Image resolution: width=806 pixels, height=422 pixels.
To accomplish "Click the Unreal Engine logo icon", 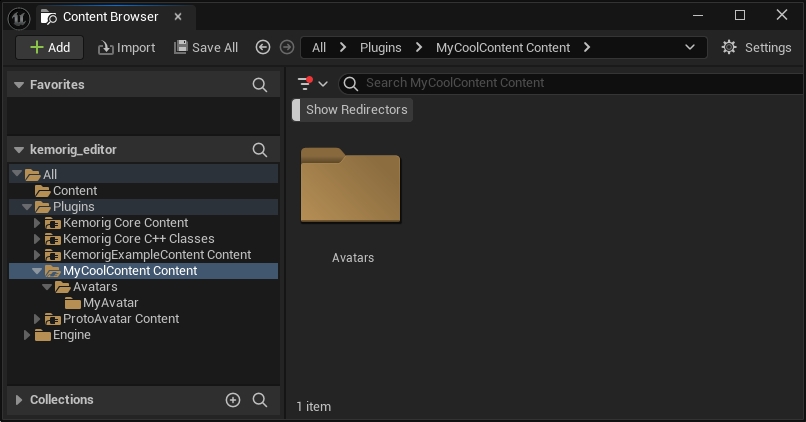I will coord(18,17).
